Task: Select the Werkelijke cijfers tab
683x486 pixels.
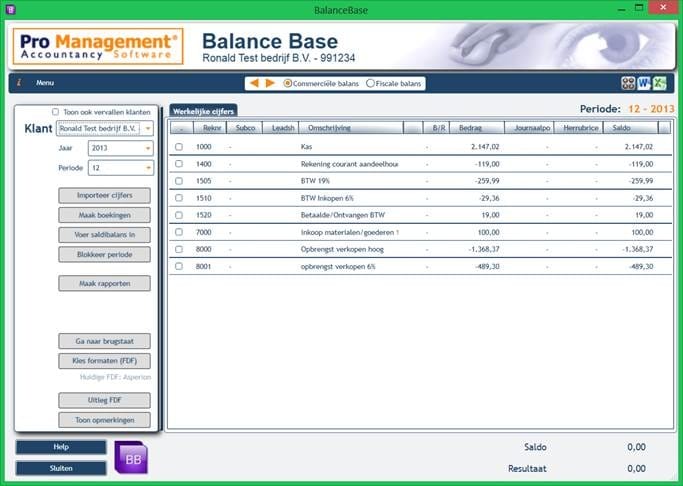Action: 203,111
